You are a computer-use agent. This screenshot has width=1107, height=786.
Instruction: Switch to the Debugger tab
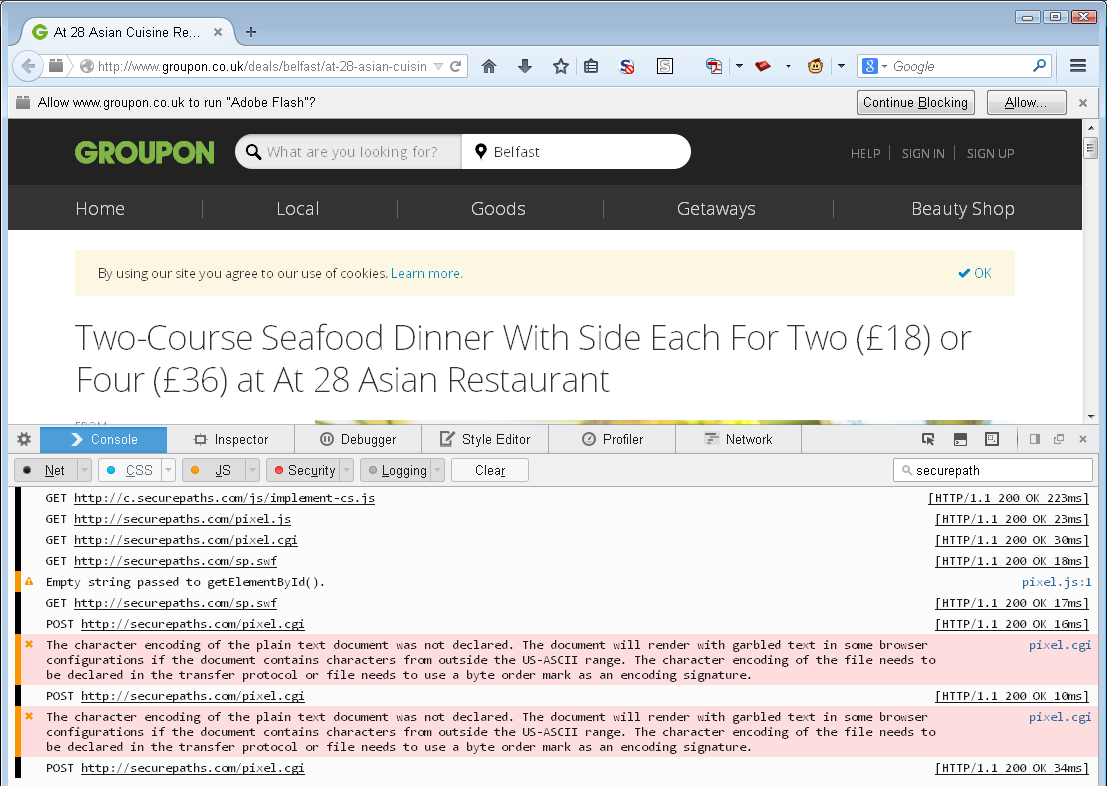click(x=358, y=439)
